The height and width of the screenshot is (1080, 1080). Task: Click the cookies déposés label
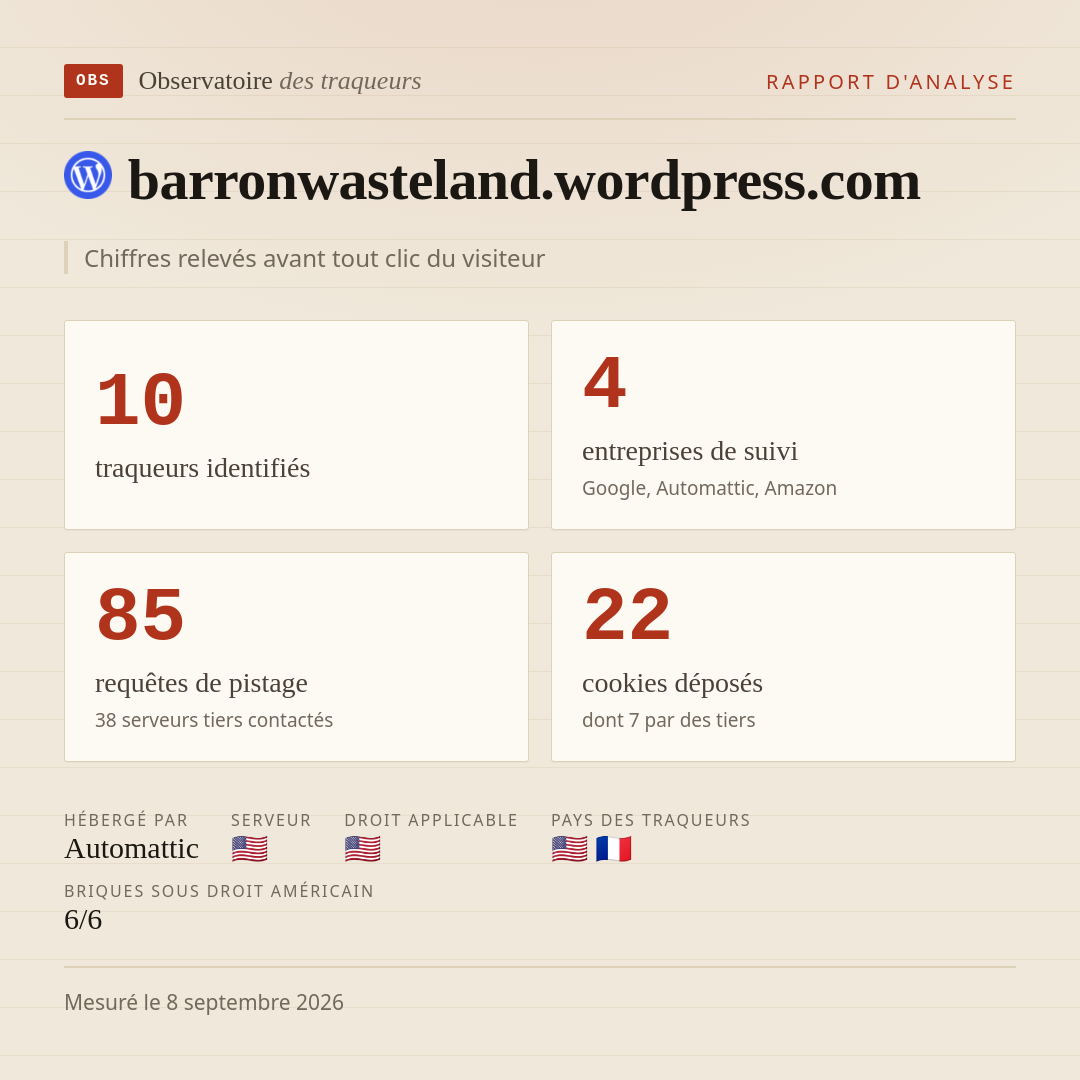tap(672, 683)
